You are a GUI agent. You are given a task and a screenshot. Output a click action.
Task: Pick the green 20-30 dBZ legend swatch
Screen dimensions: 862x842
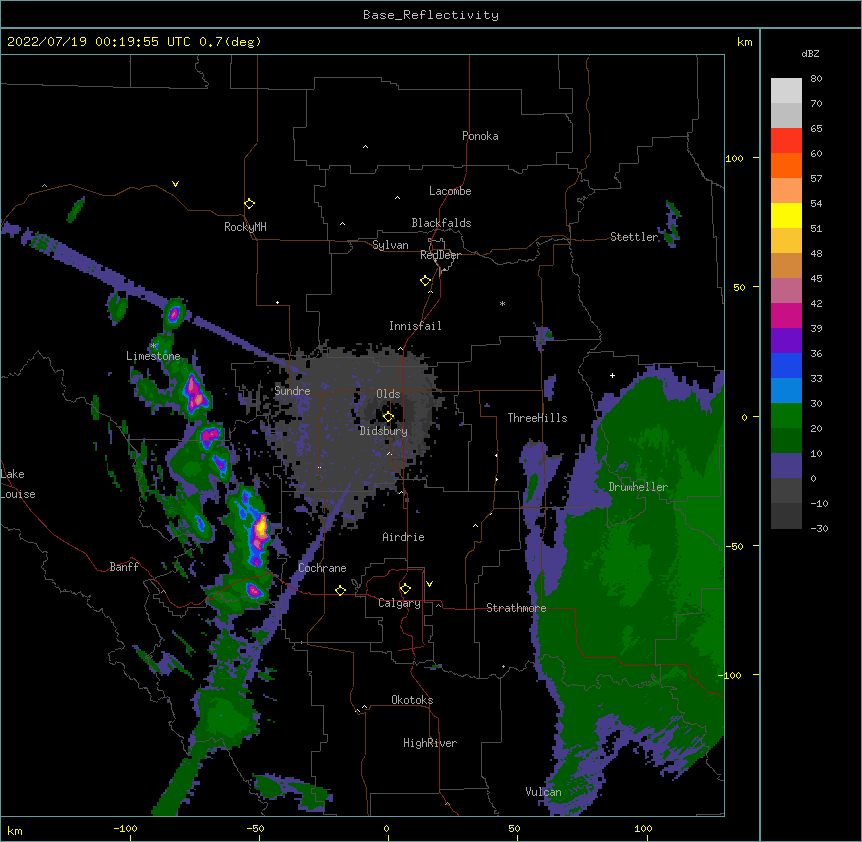[x=786, y=416]
